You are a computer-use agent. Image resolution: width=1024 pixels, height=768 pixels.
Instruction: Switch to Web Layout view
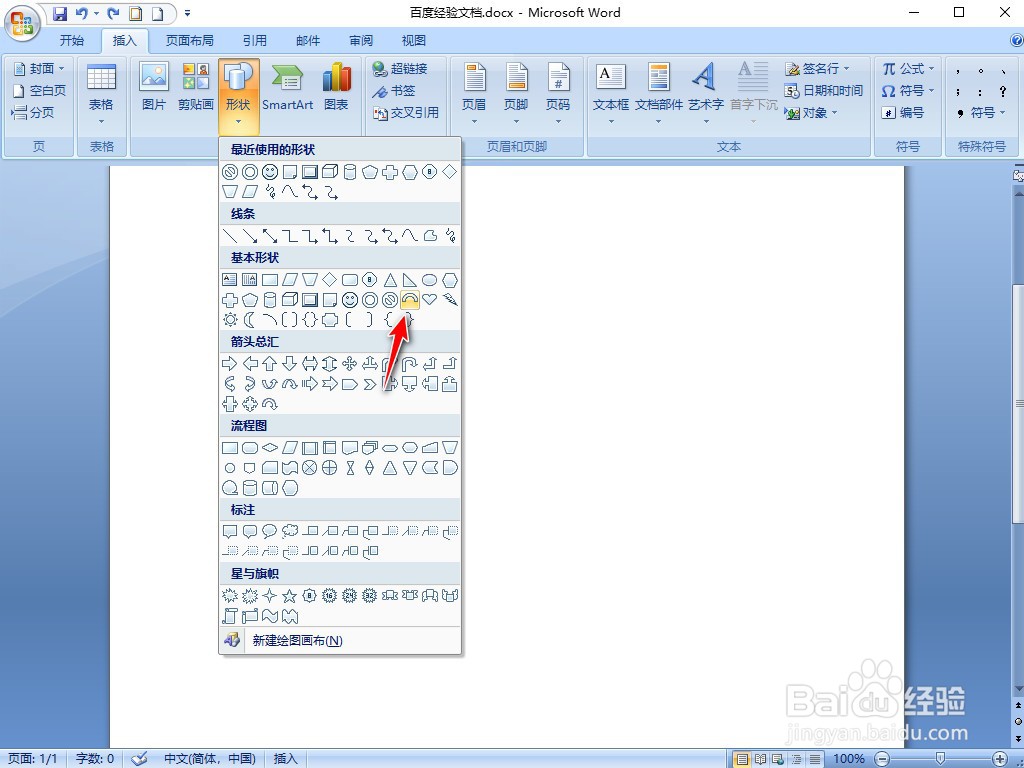(x=778, y=759)
